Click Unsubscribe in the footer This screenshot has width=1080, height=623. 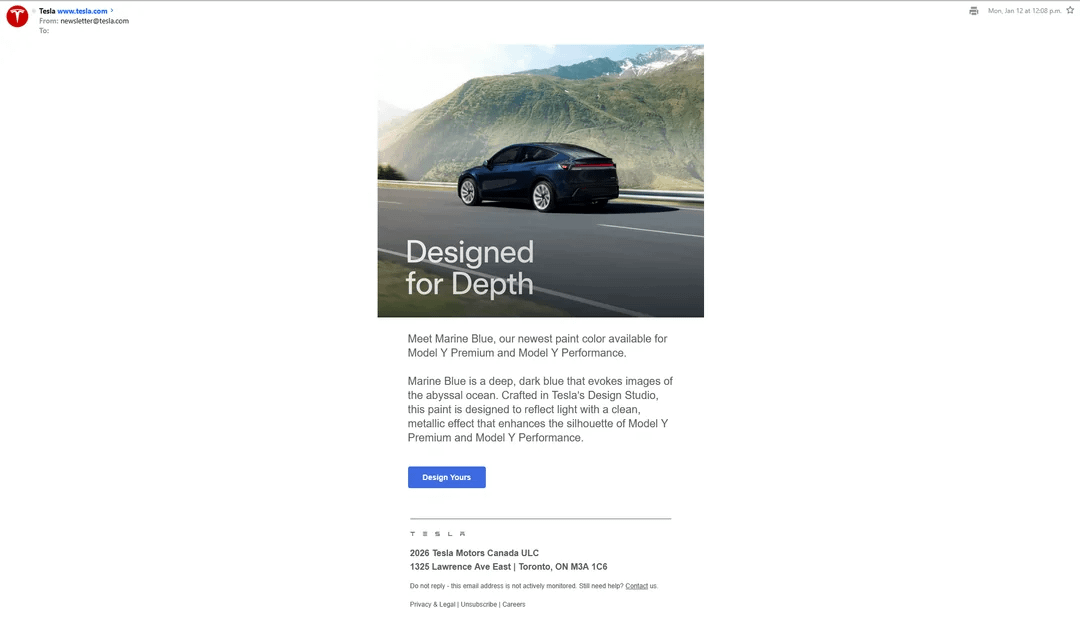click(x=479, y=605)
